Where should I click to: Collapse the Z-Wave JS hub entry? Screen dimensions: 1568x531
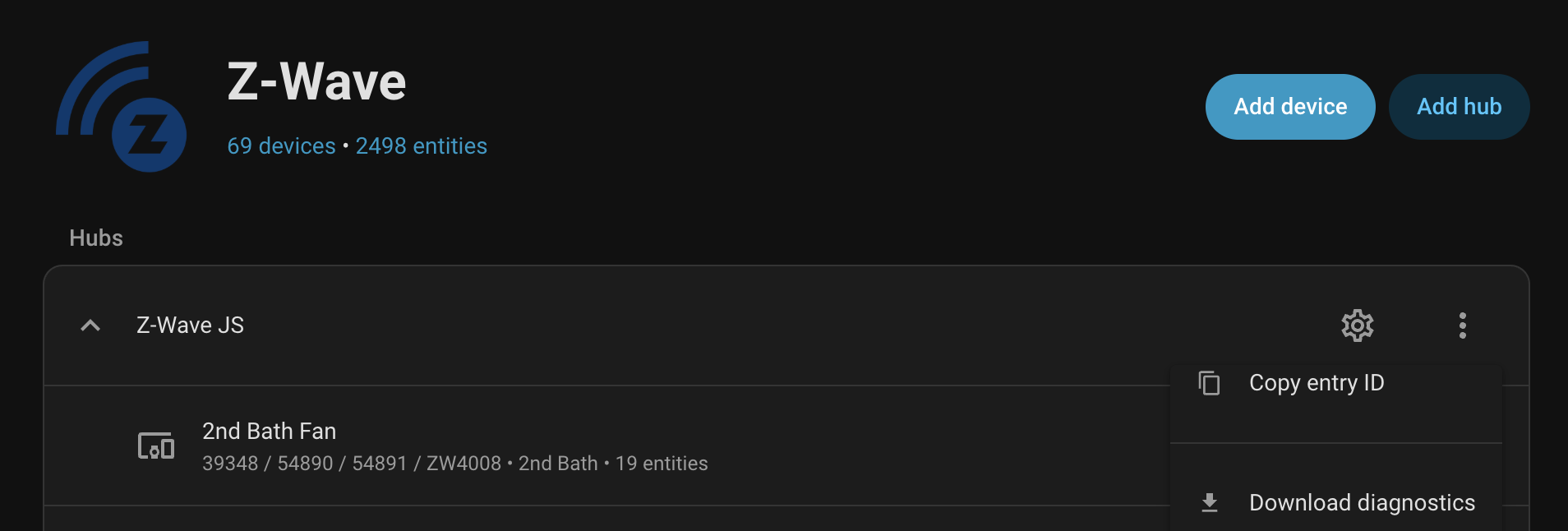click(x=90, y=326)
